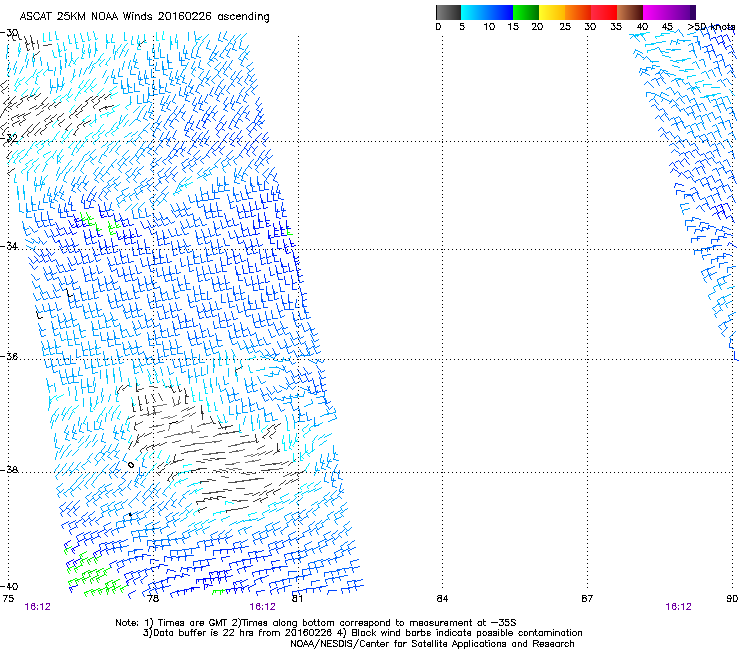Click the latitude label '-34'

coord(9,246)
